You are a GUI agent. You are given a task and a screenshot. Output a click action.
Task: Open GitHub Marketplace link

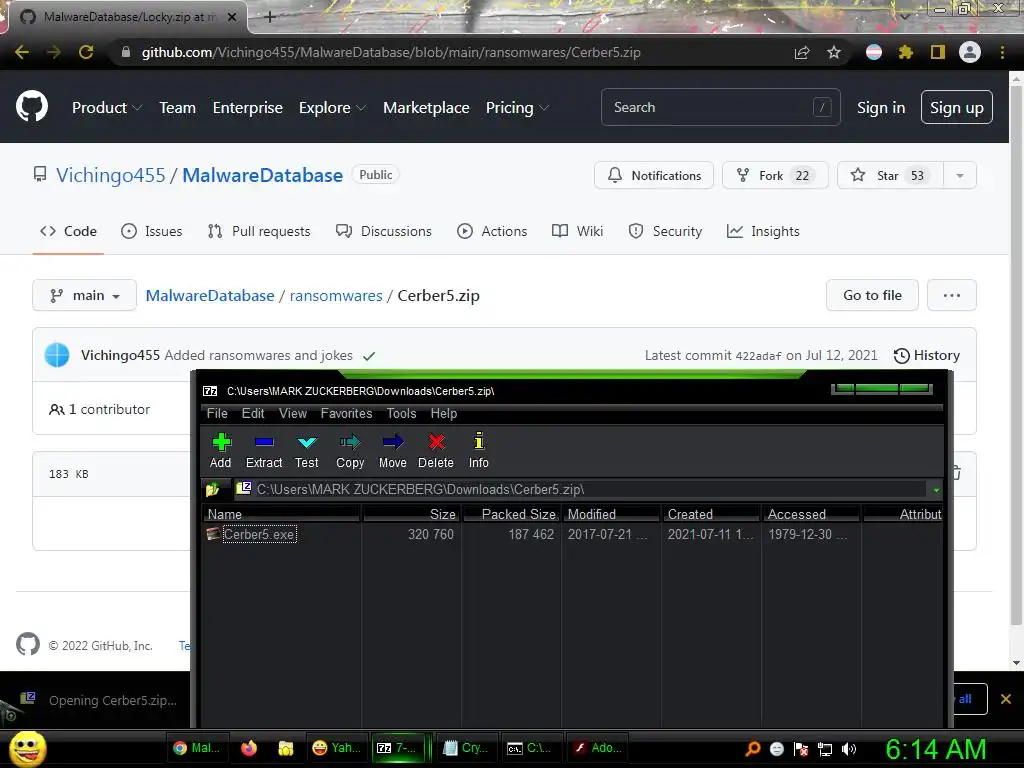tap(426, 108)
